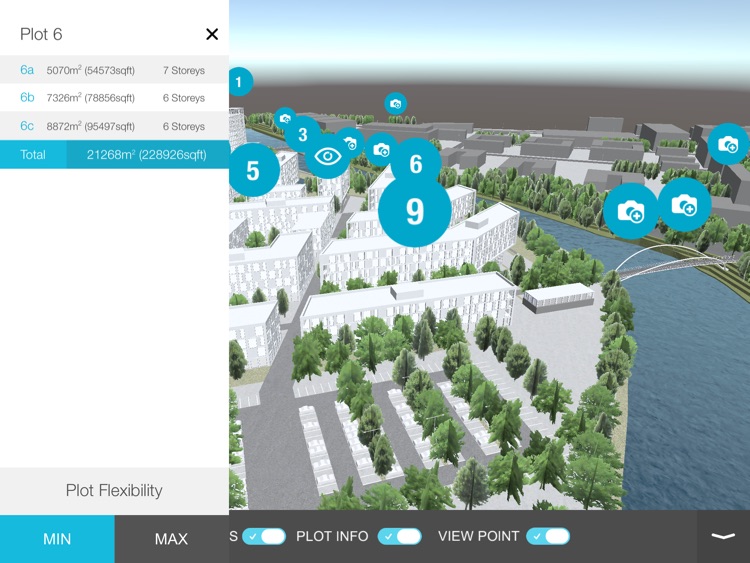Click the eye viewpoint marker

[x=328, y=156]
